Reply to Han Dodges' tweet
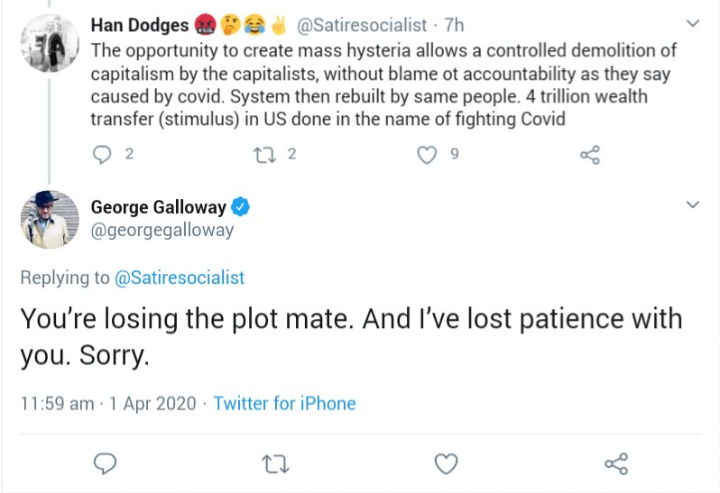The image size is (720, 493). pyautogui.click(x=105, y=154)
